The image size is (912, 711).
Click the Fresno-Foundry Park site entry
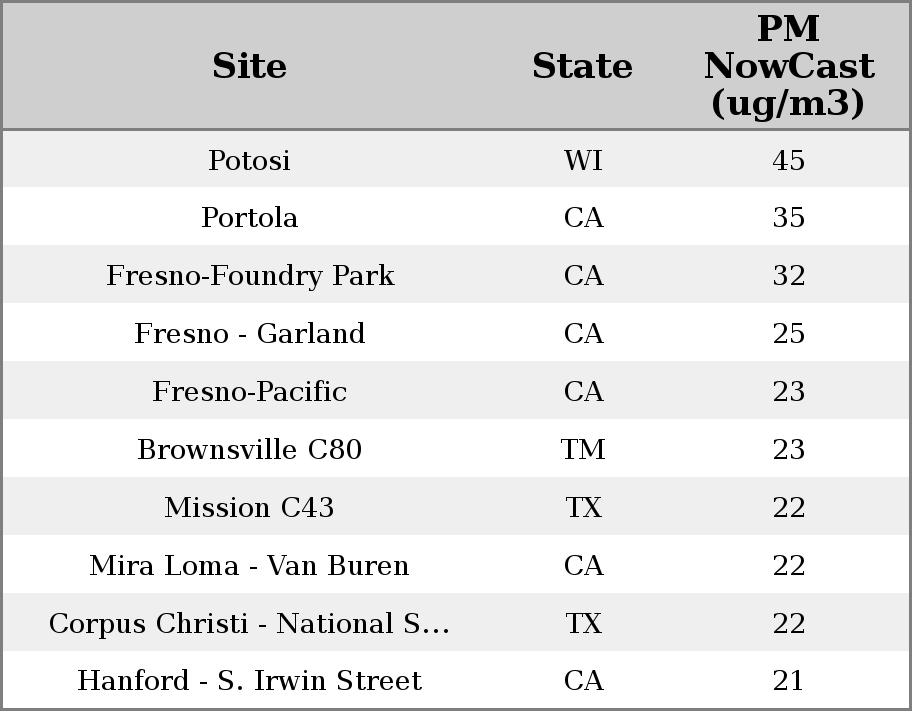(250, 276)
